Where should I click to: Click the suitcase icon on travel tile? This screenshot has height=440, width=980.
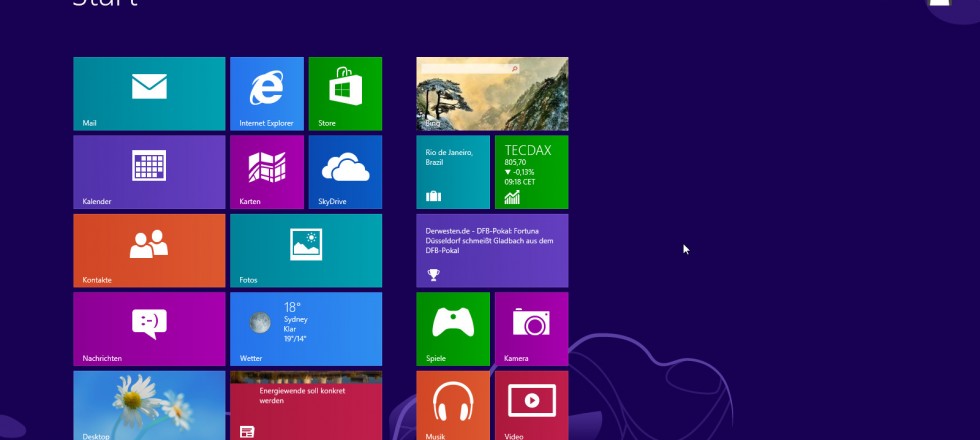point(433,196)
